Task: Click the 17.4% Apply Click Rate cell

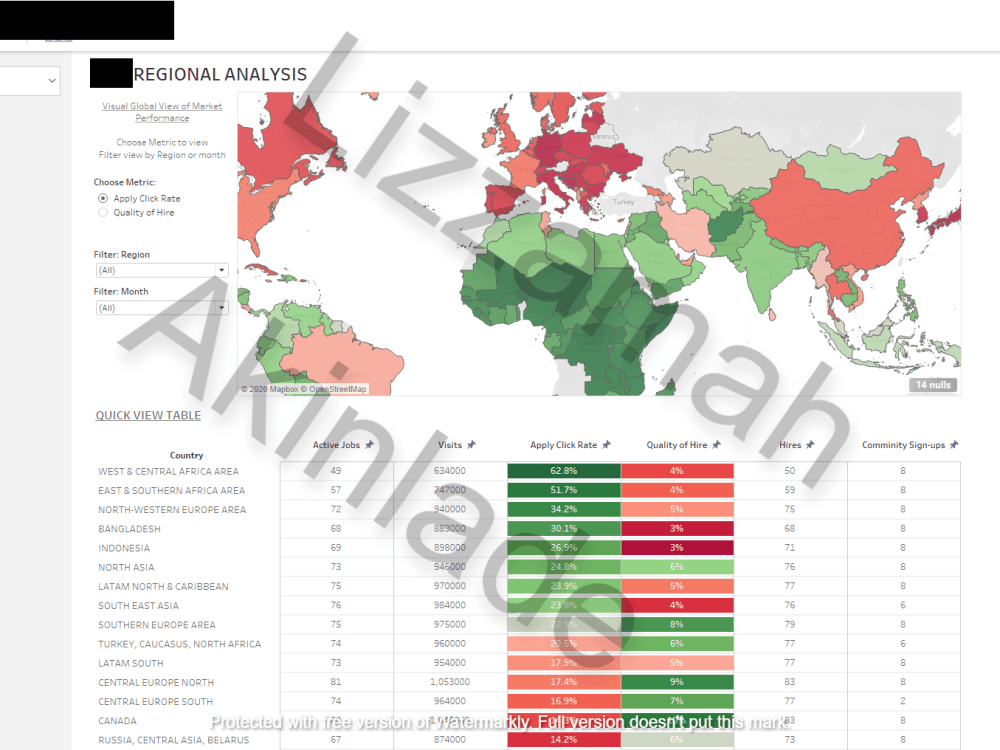Action: pos(564,682)
